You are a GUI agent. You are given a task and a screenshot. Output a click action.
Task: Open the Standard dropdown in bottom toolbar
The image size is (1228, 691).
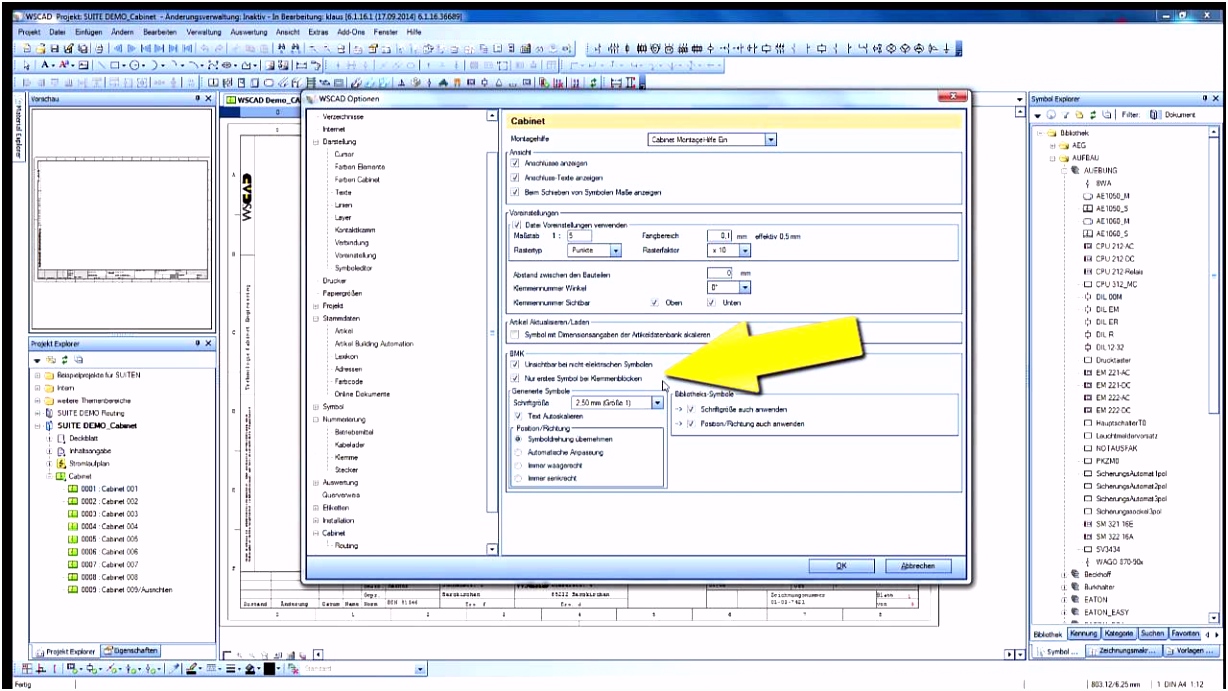tap(421, 669)
